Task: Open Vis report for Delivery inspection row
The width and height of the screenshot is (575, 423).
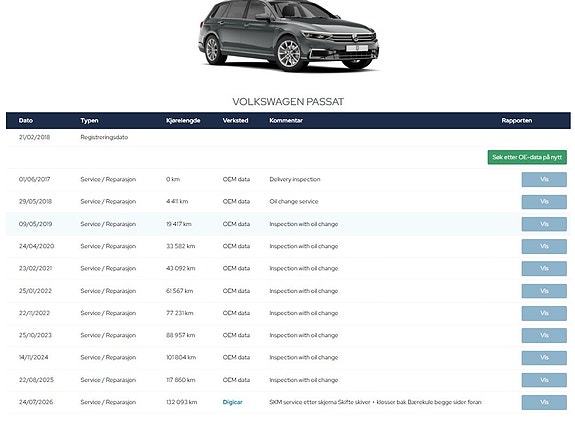Action: pyautogui.click(x=544, y=180)
